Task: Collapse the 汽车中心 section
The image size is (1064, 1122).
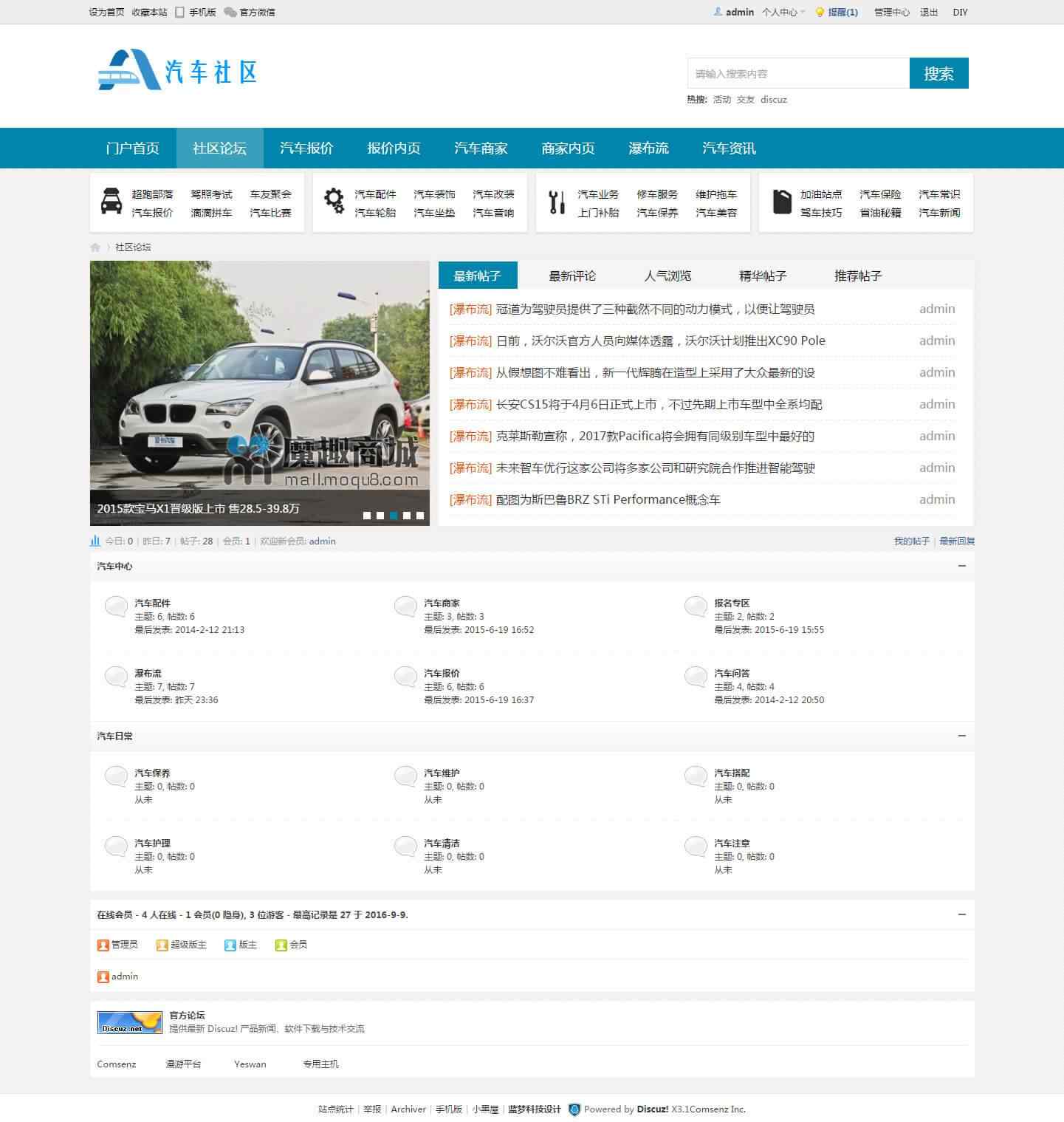Action: 961,566
